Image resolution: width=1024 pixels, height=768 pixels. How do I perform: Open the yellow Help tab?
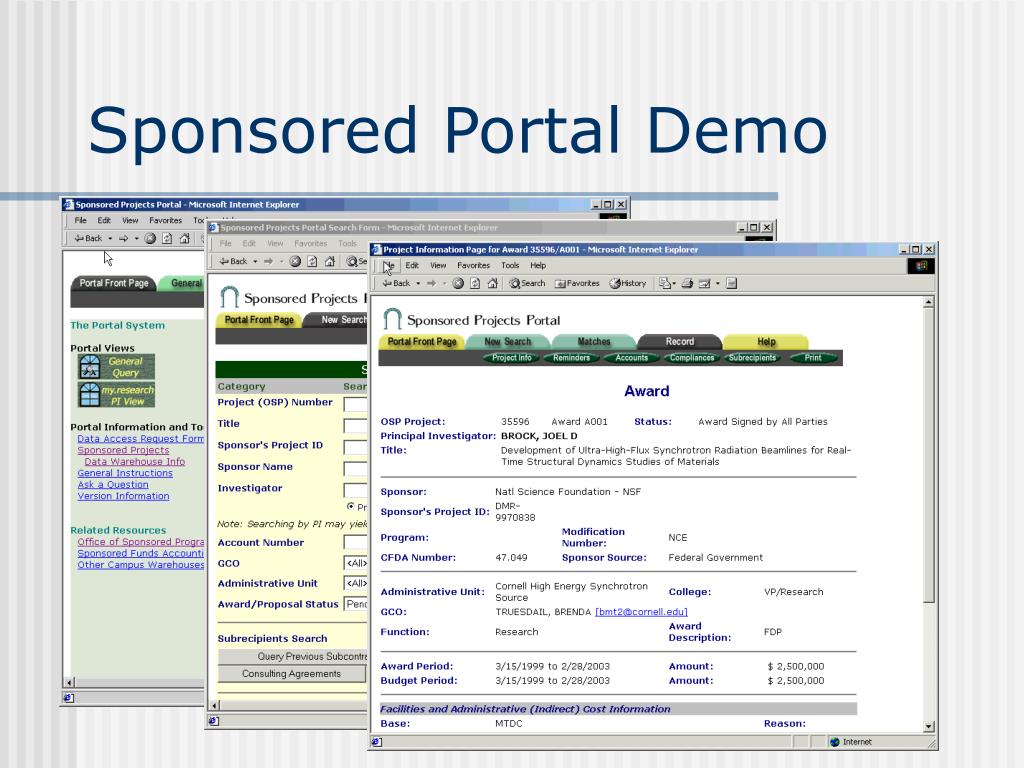[x=766, y=342]
